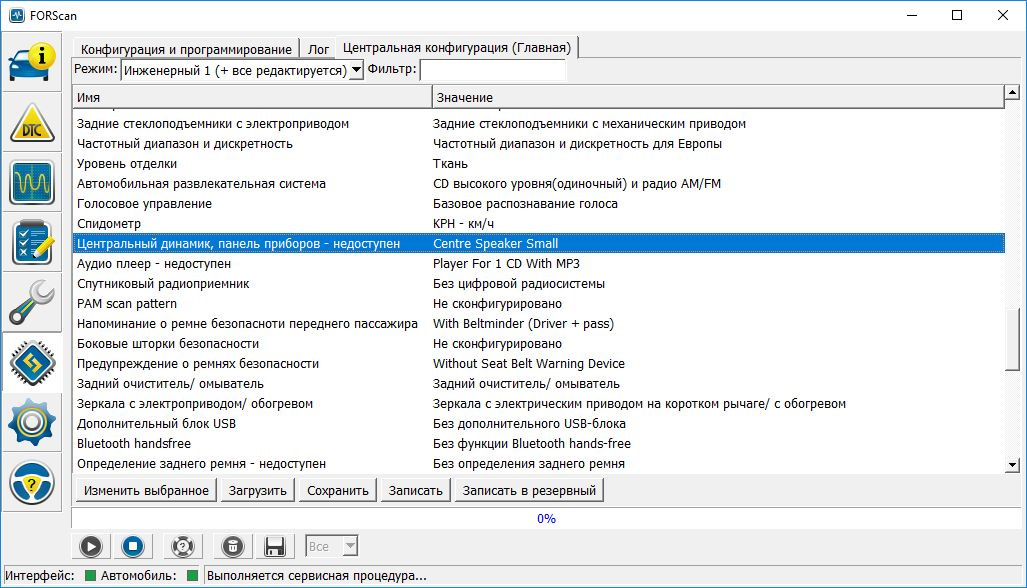Click the floppy disk save icon
This screenshot has height=588, width=1027.
tap(274, 546)
